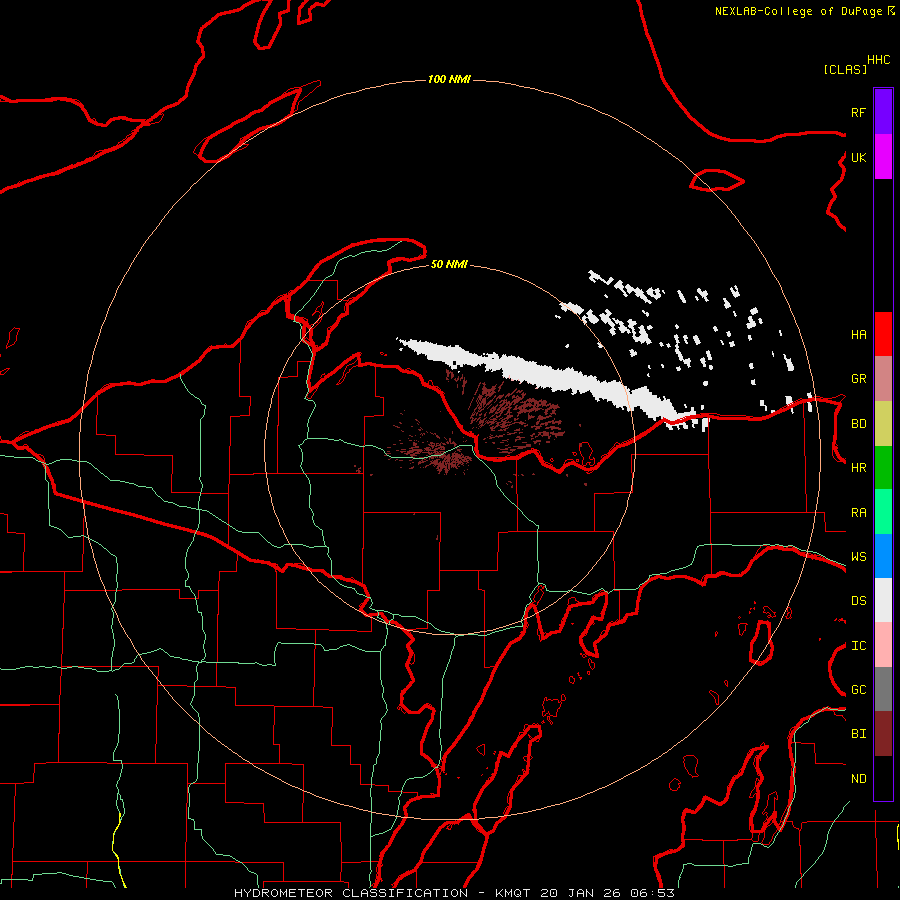This screenshot has height=900, width=900.
Task: Select the GR salmon legend swatch
Action: (x=883, y=378)
